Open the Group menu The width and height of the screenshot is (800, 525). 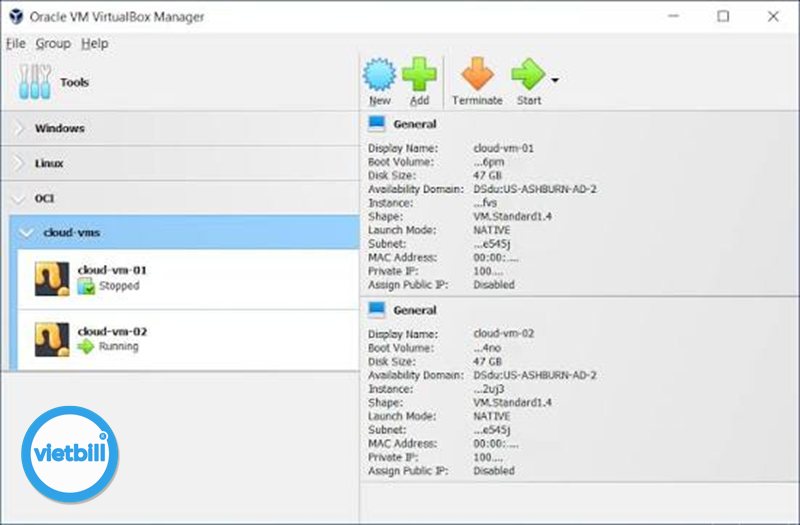click(53, 44)
